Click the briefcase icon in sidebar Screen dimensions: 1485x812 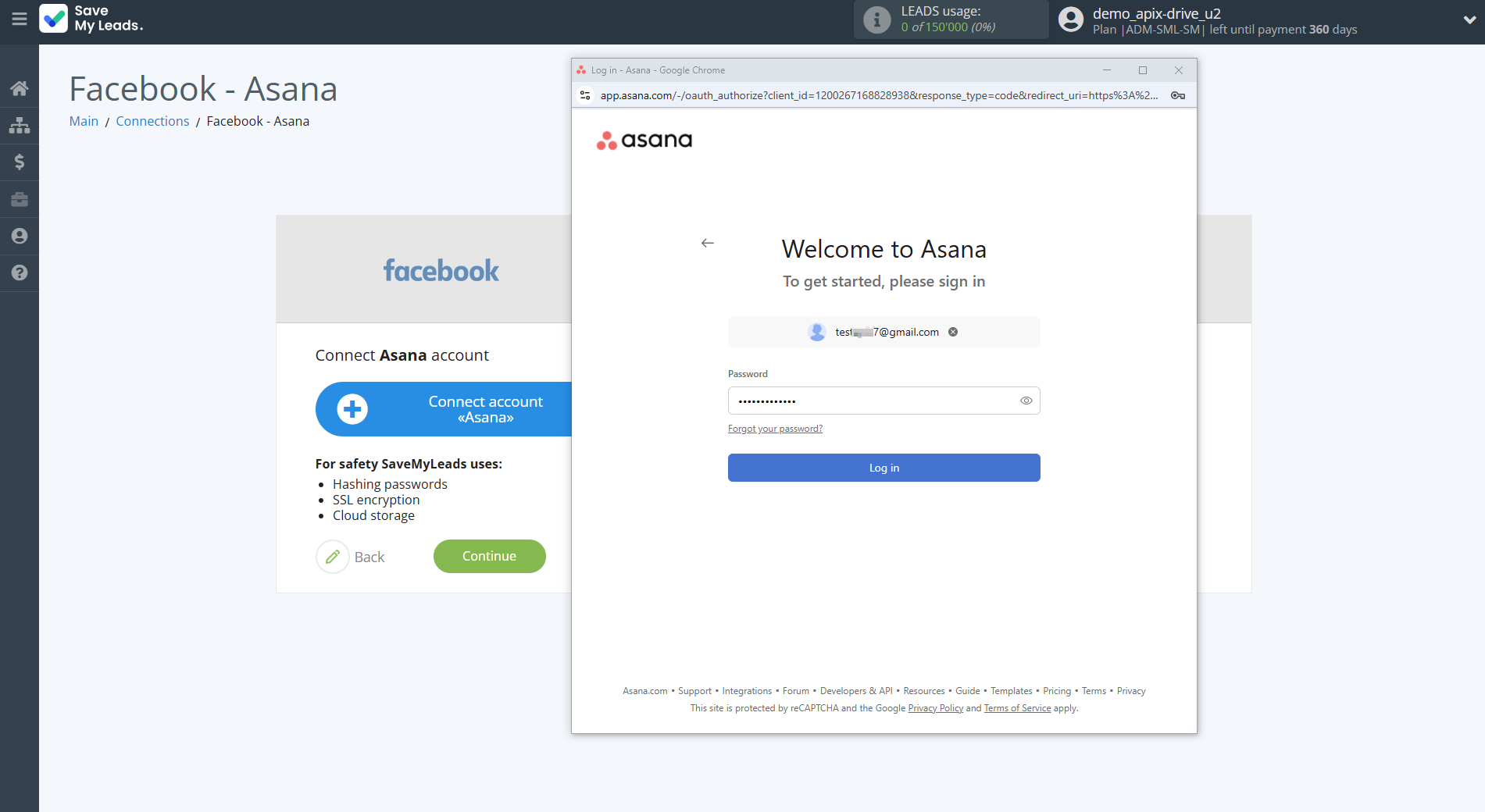pyautogui.click(x=20, y=199)
